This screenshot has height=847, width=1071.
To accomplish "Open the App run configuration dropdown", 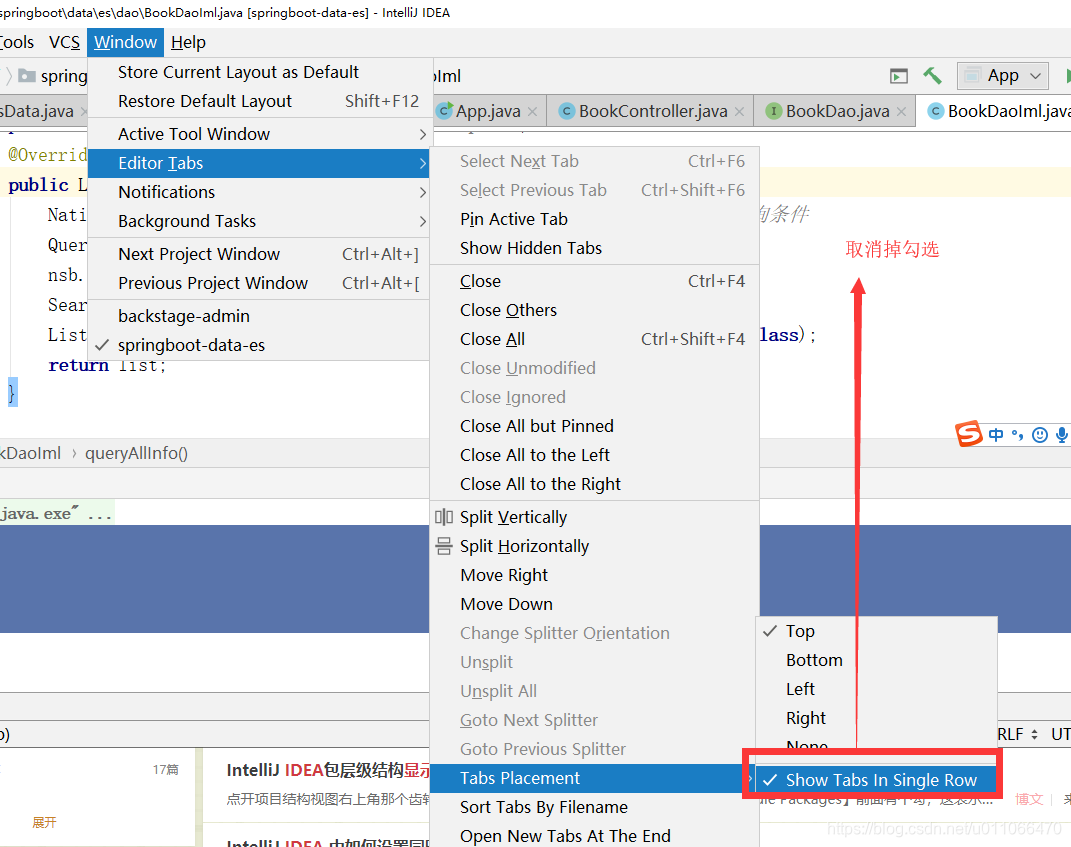I will 1003,76.
